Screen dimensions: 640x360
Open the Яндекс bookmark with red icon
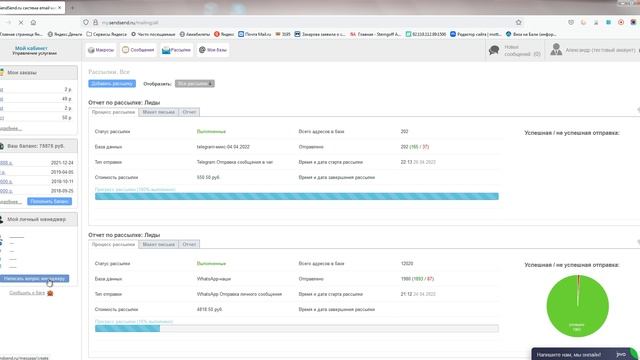pyautogui.click(x=224, y=34)
